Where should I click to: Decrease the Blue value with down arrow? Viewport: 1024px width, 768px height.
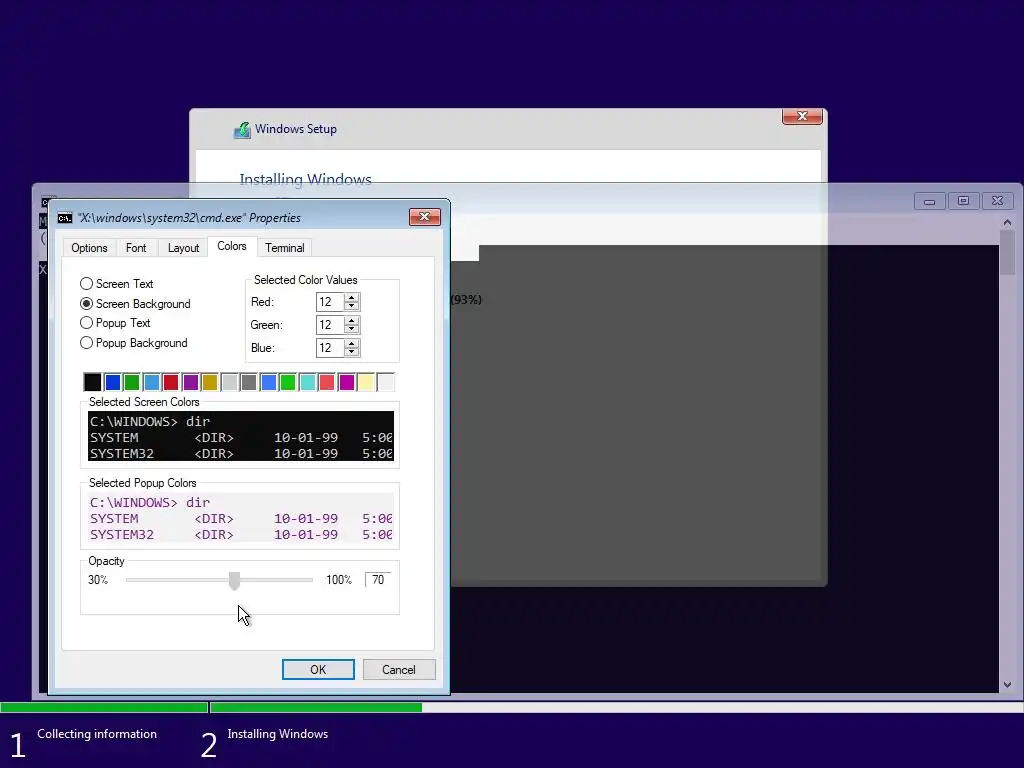point(352,352)
